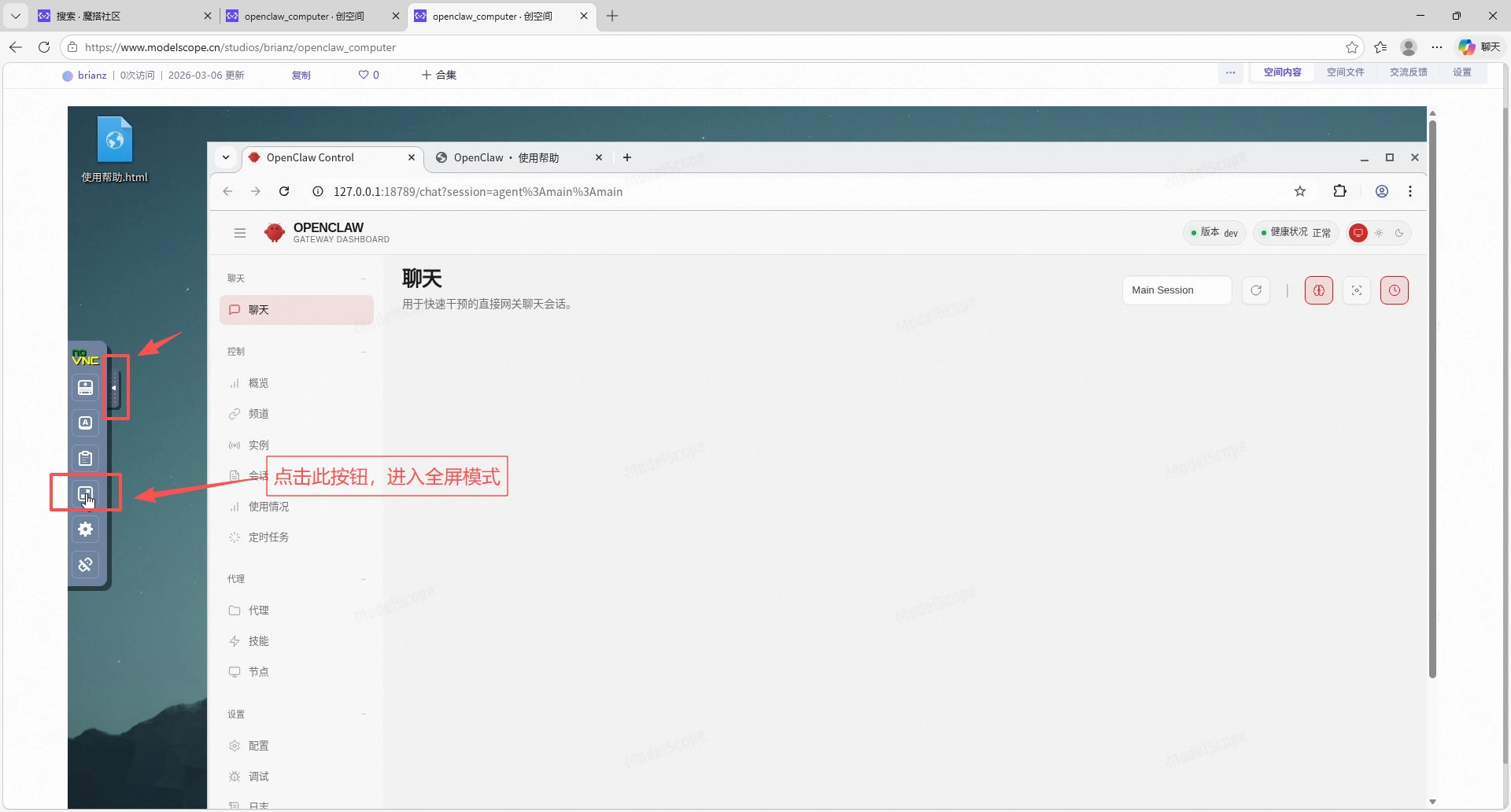Viewport: 1511px width, 812px height.
Task: Collapse the noVNC control bar handle
Action: 114,388
